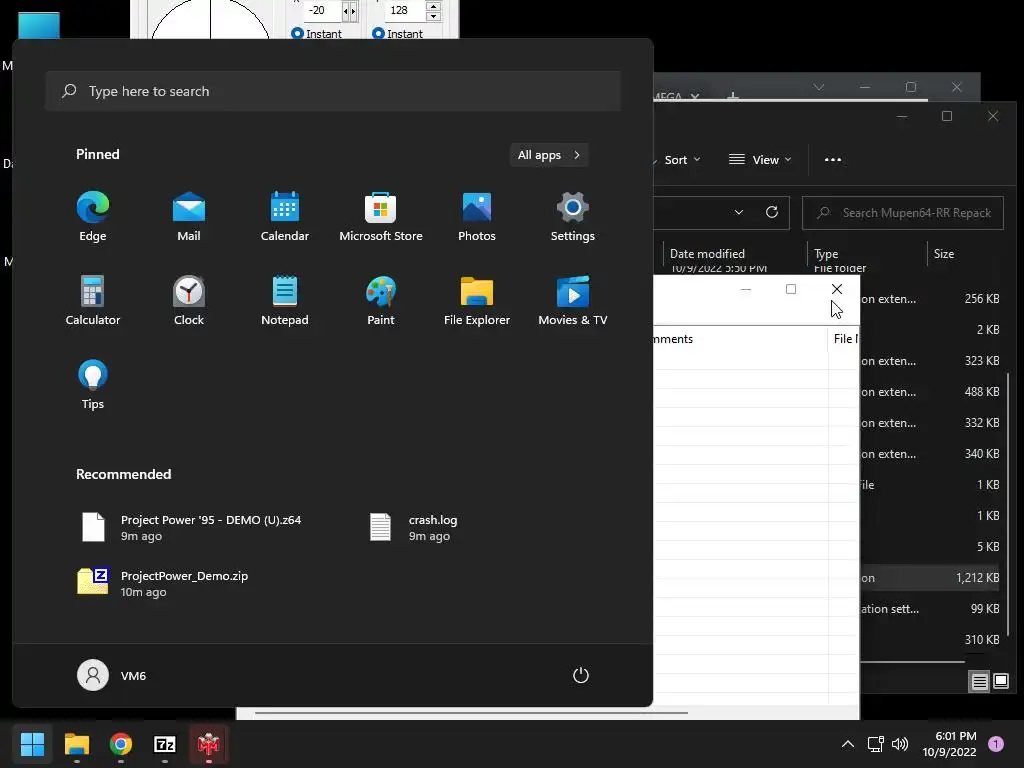The width and height of the screenshot is (1024, 768).
Task: Open the Paint pinned app
Action: (x=381, y=301)
